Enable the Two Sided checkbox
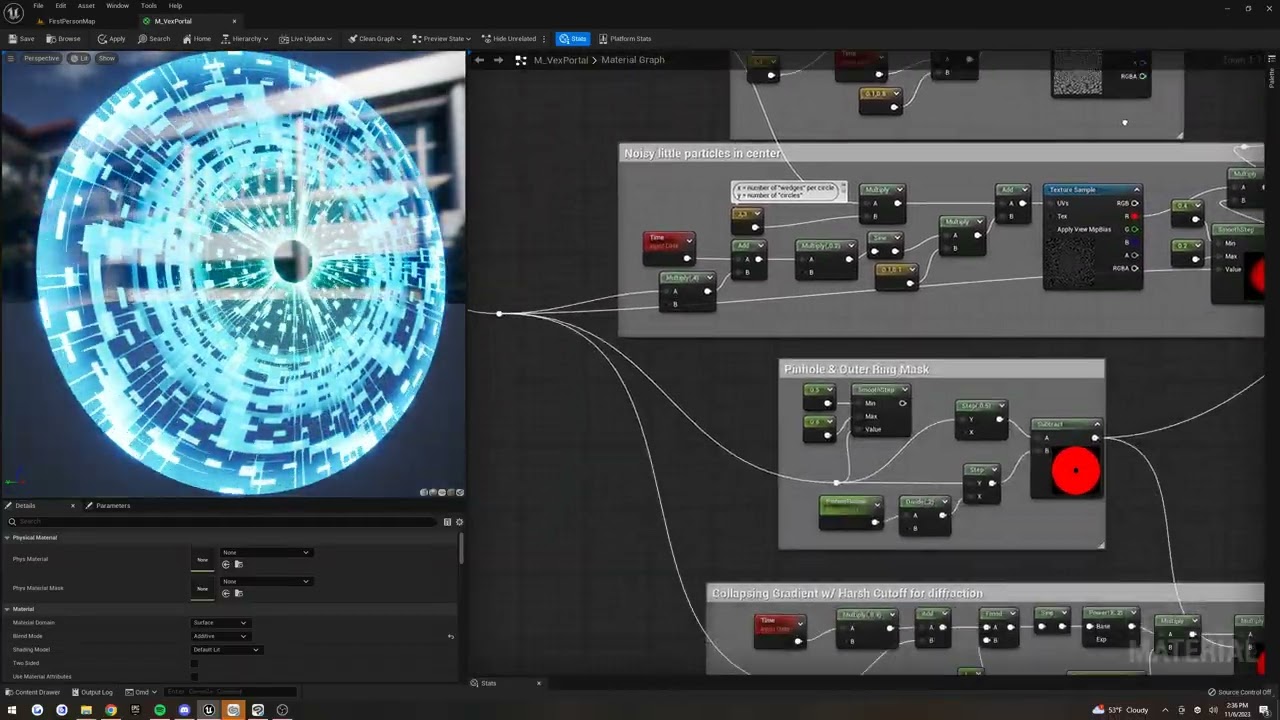The width and height of the screenshot is (1280, 720). (x=194, y=663)
